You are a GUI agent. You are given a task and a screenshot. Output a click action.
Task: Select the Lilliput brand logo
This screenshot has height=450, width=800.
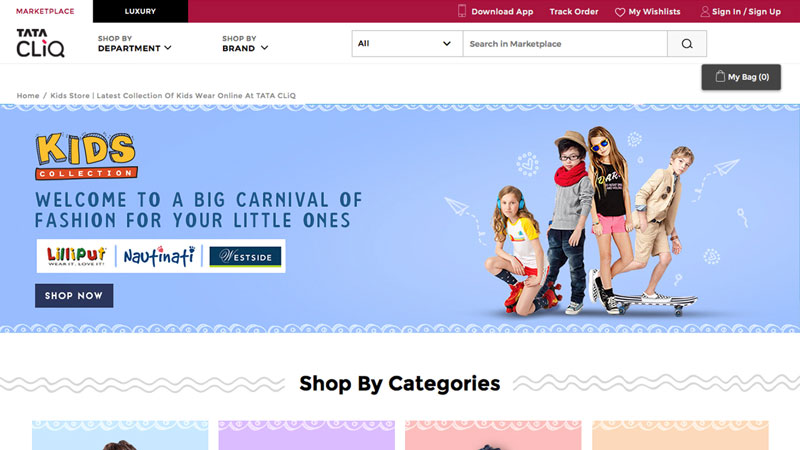pos(77,256)
